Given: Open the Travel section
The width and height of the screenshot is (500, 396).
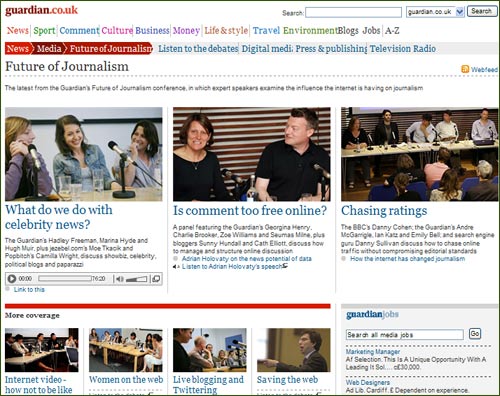Looking at the screenshot, I should [x=266, y=31].
